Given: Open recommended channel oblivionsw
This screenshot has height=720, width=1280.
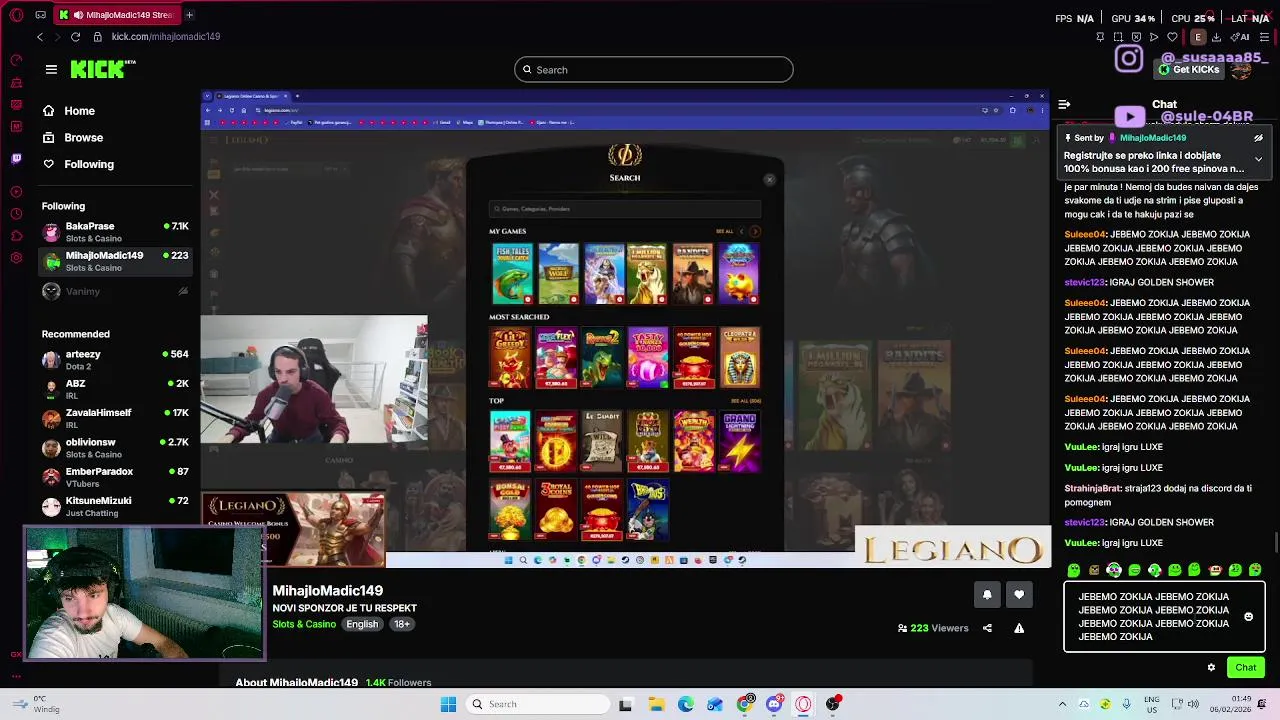Looking at the screenshot, I should pos(115,447).
